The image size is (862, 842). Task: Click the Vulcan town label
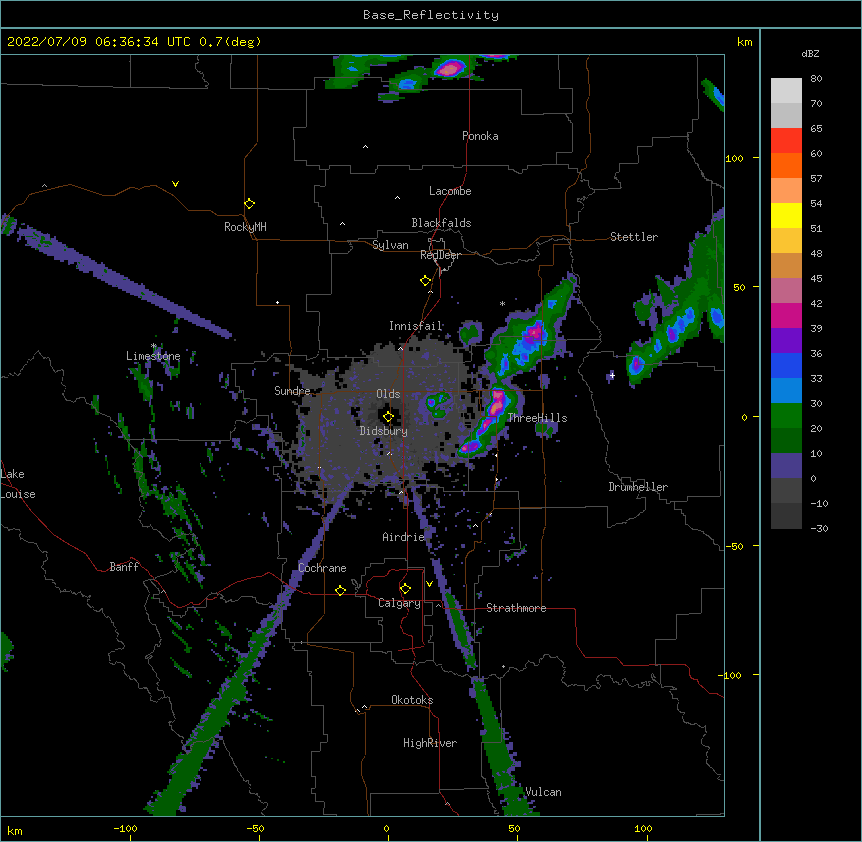click(x=543, y=792)
